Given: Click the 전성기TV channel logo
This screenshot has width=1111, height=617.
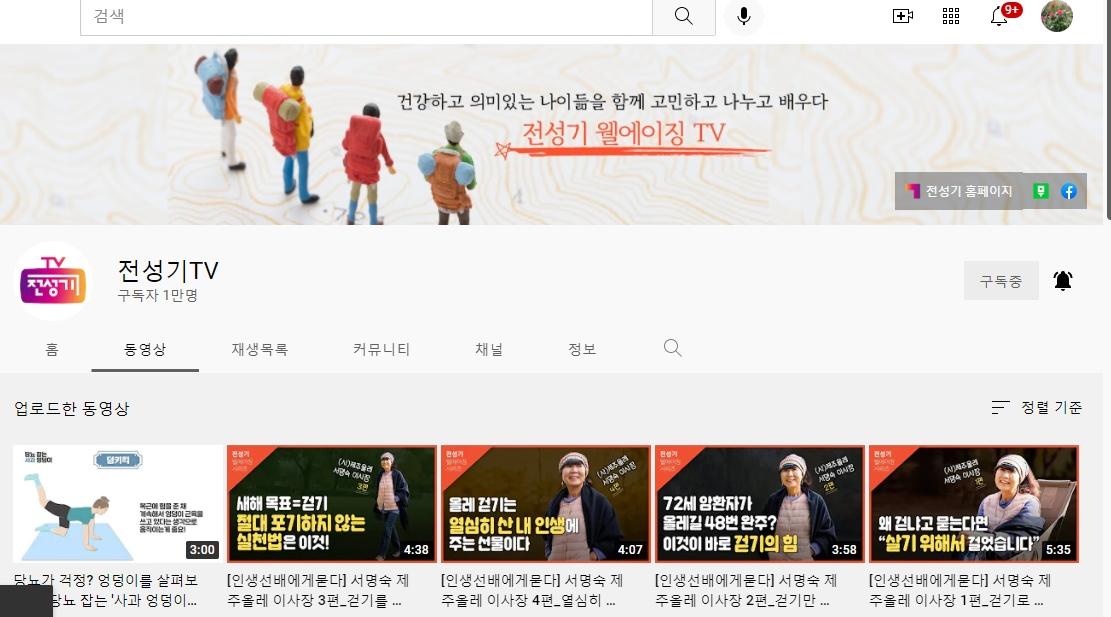Looking at the screenshot, I should tap(53, 281).
